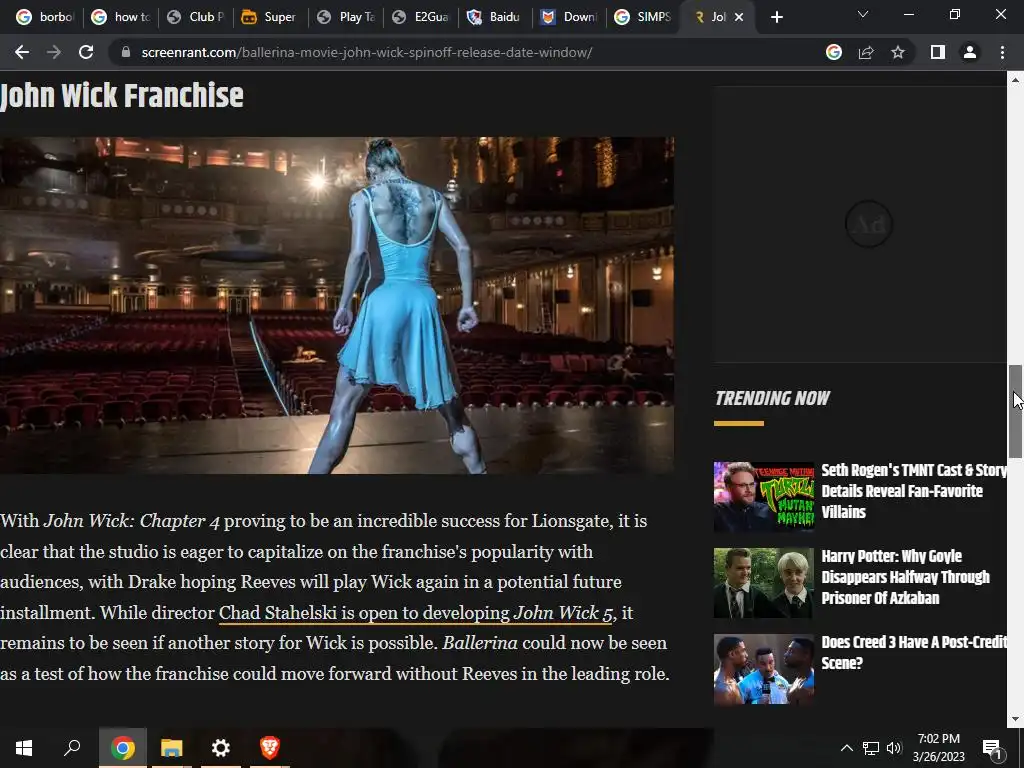Screen dimensions: 1024x768
Task: Switch to the Baidu tab
Action: click(x=496, y=17)
